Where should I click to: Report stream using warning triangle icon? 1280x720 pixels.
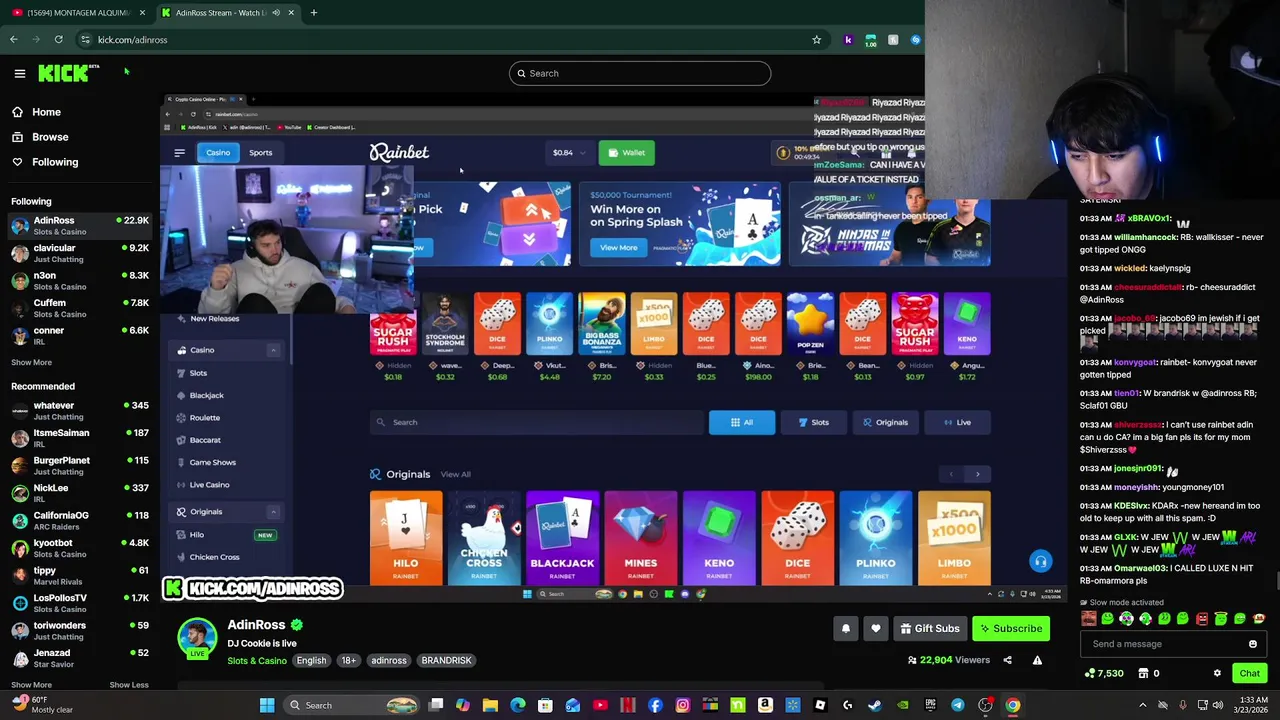click(1037, 660)
